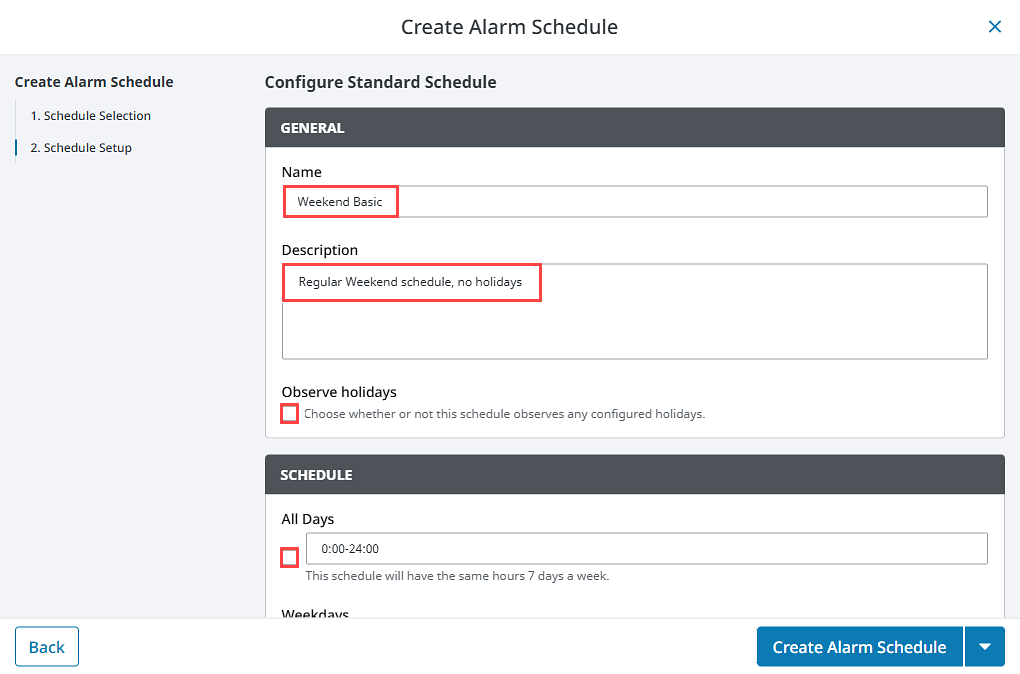This screenshot has width=1020, height=674.
Task: Click the Configure Standard Schedule heading
Action: 381,82
